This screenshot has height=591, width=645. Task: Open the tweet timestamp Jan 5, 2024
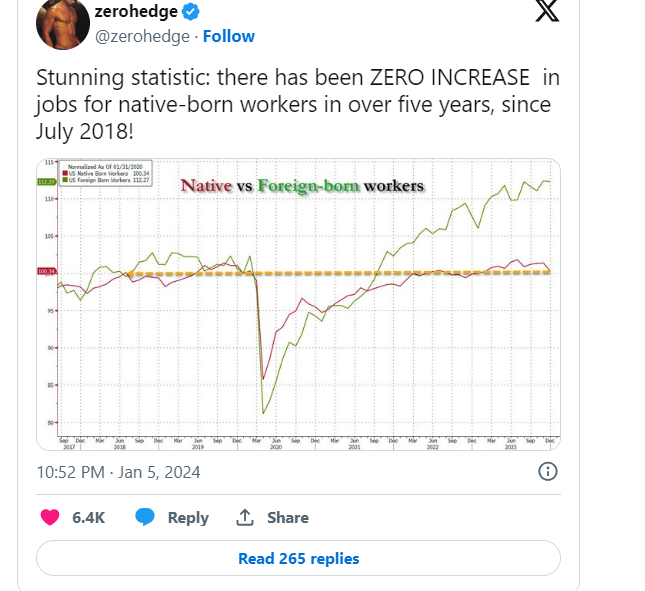tap(118, 472)
